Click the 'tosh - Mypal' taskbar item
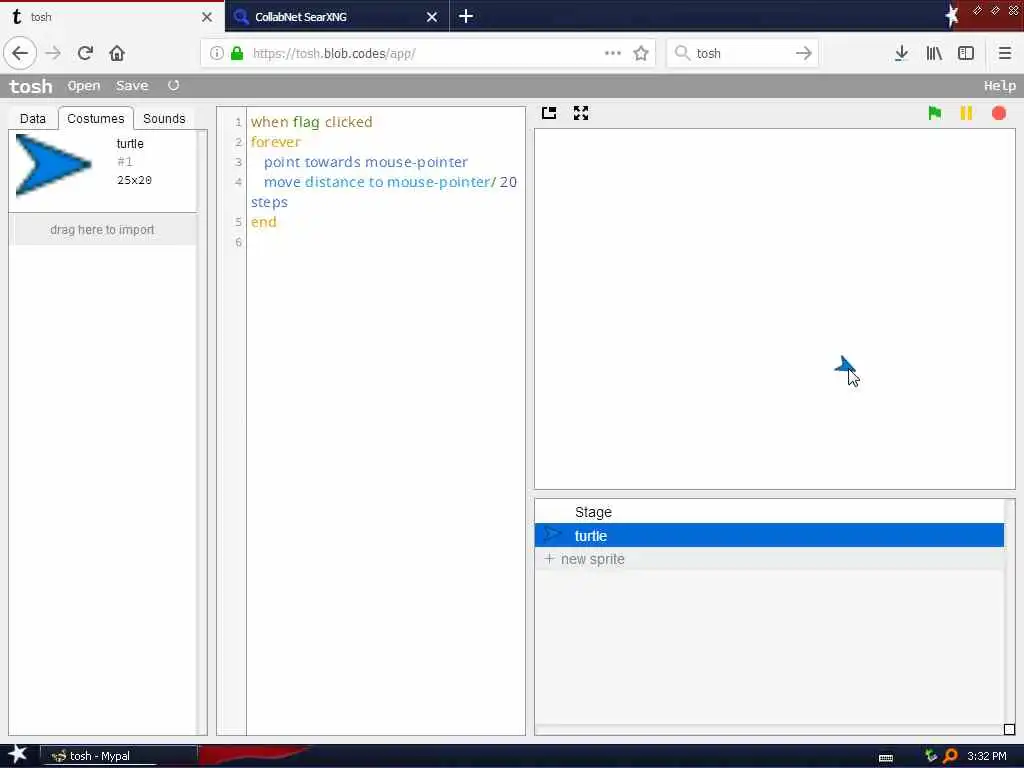1024x768 pixels. [x=119, y=756]
